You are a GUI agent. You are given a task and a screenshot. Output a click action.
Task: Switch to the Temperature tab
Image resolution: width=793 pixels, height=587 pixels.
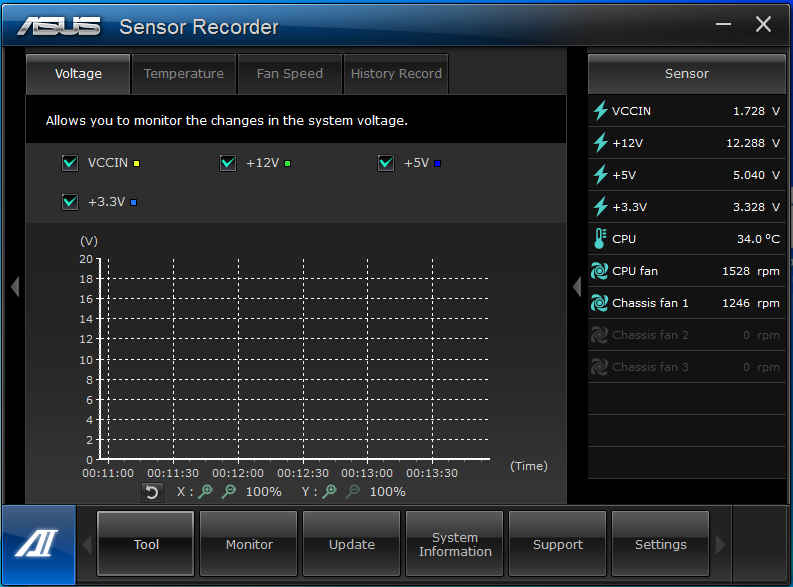pos(184,74)
